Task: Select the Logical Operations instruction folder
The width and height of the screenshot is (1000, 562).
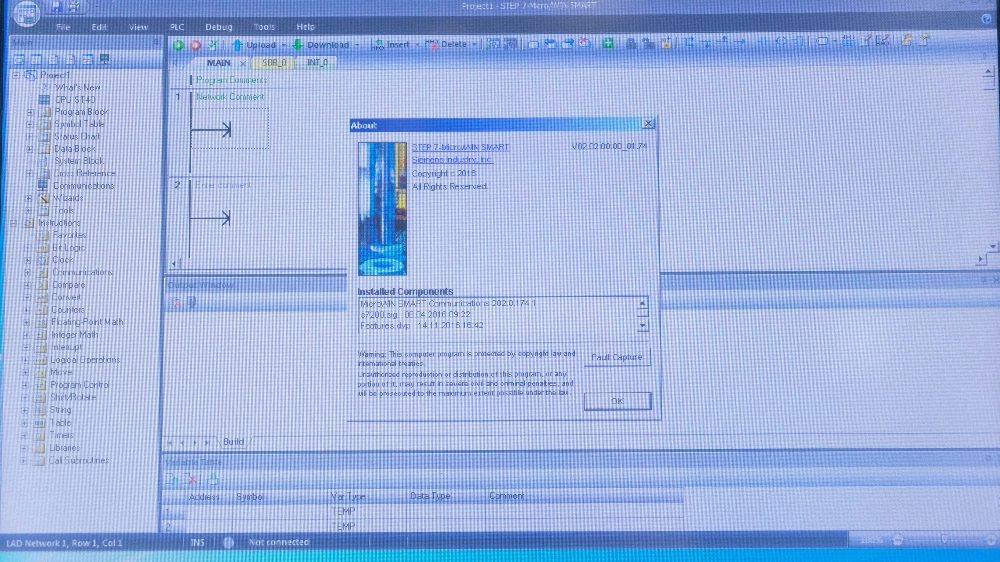Action: tap(85, 359)
